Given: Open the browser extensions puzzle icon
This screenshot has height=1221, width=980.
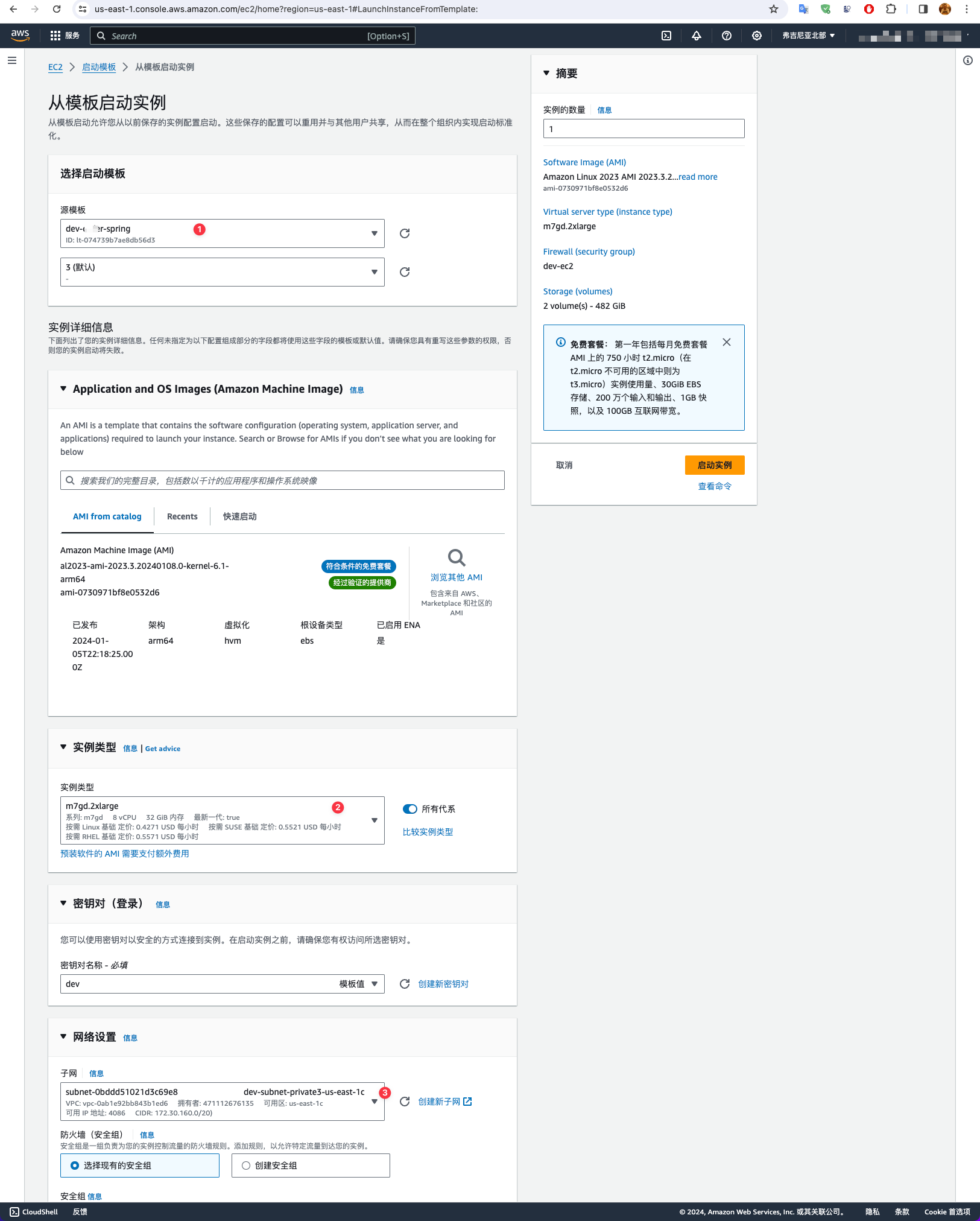Looking at the screenshot, I should 891,9.
